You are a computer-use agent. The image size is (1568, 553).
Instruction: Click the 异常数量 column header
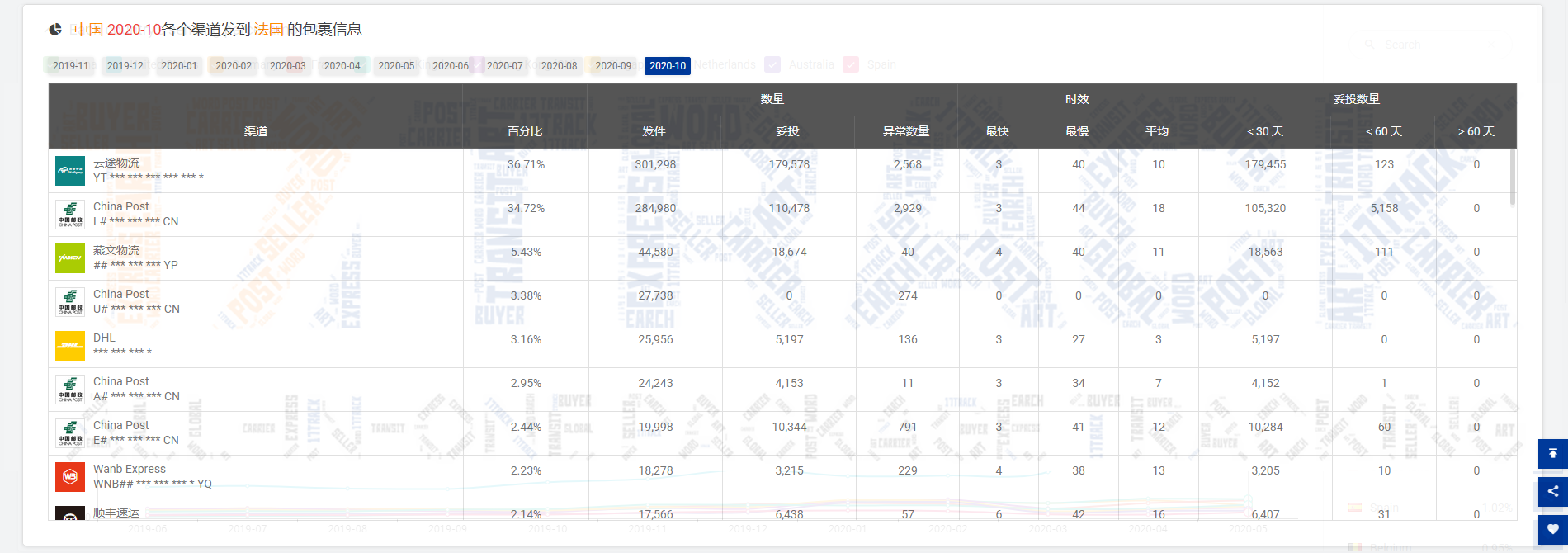tap(906, 131)
